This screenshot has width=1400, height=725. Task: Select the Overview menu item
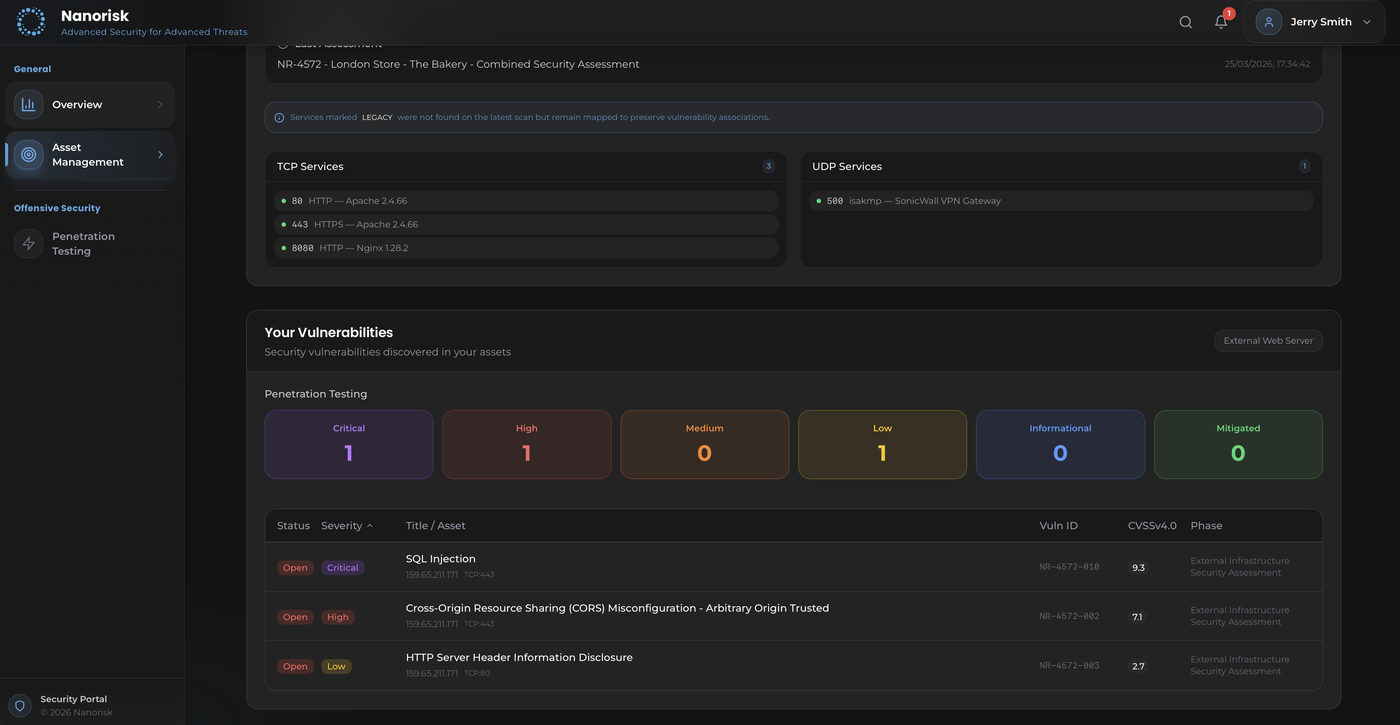pyautogui.click(x=77, y=104)
